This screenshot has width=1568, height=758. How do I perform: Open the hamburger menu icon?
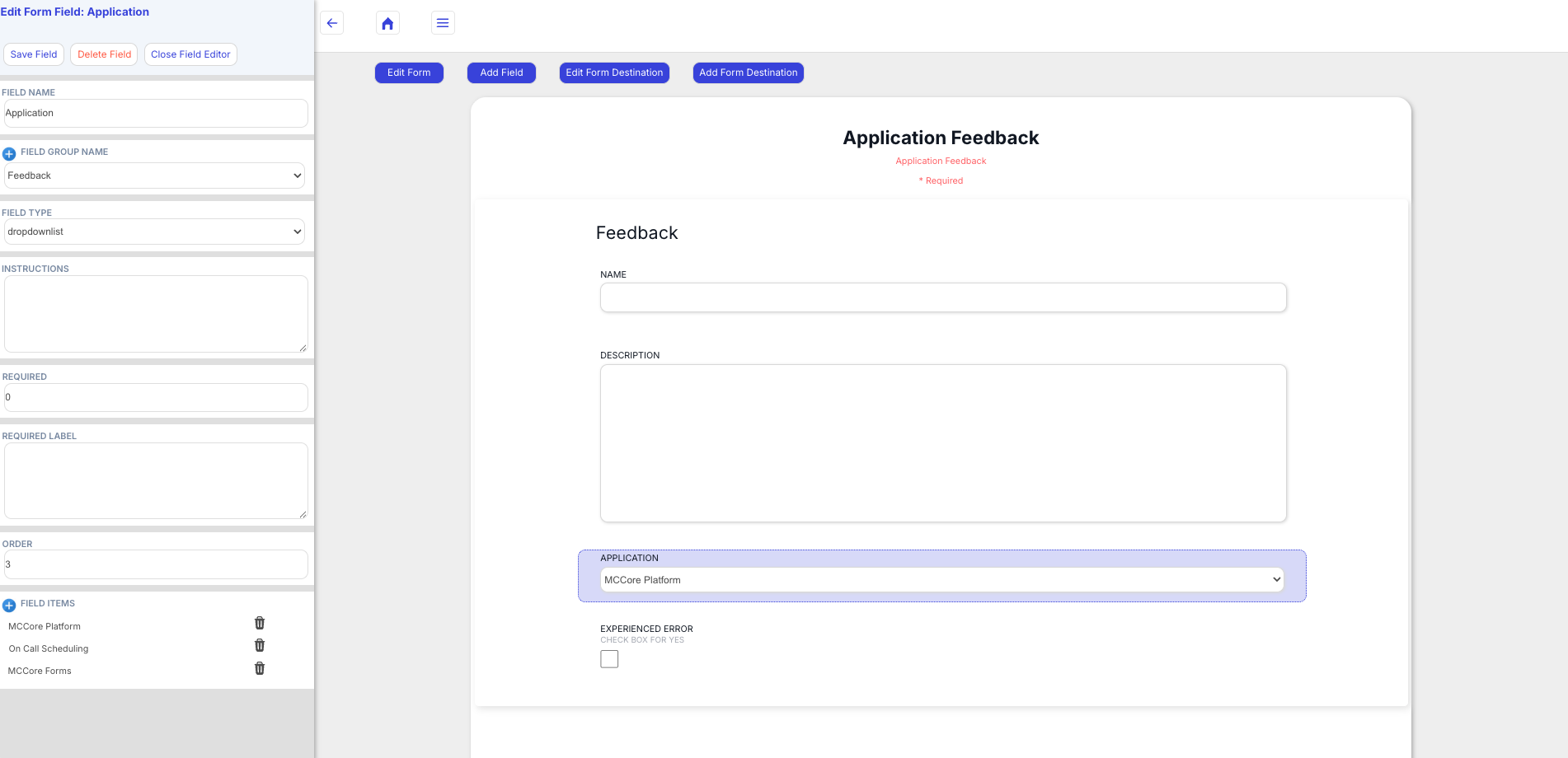(x=443, y=23)
